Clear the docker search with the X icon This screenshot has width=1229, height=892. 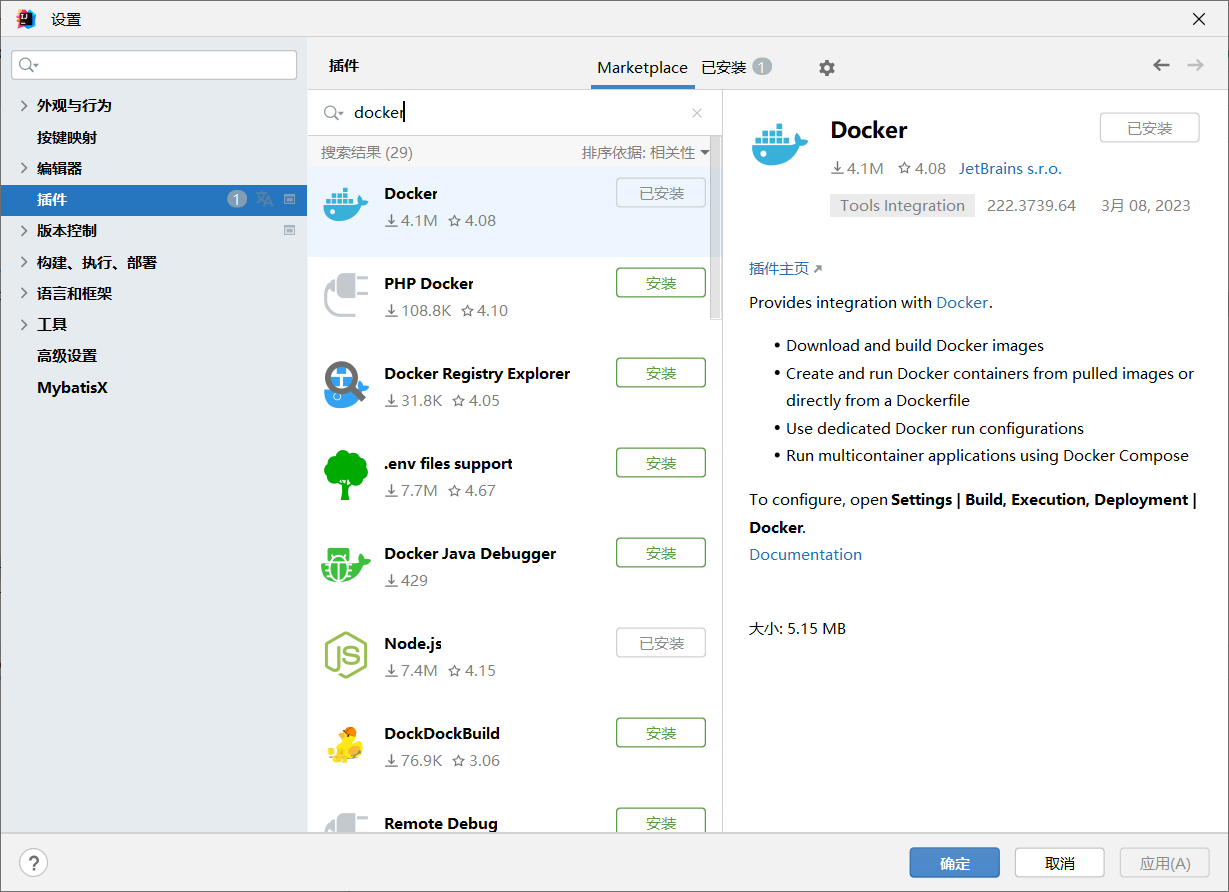696,113
